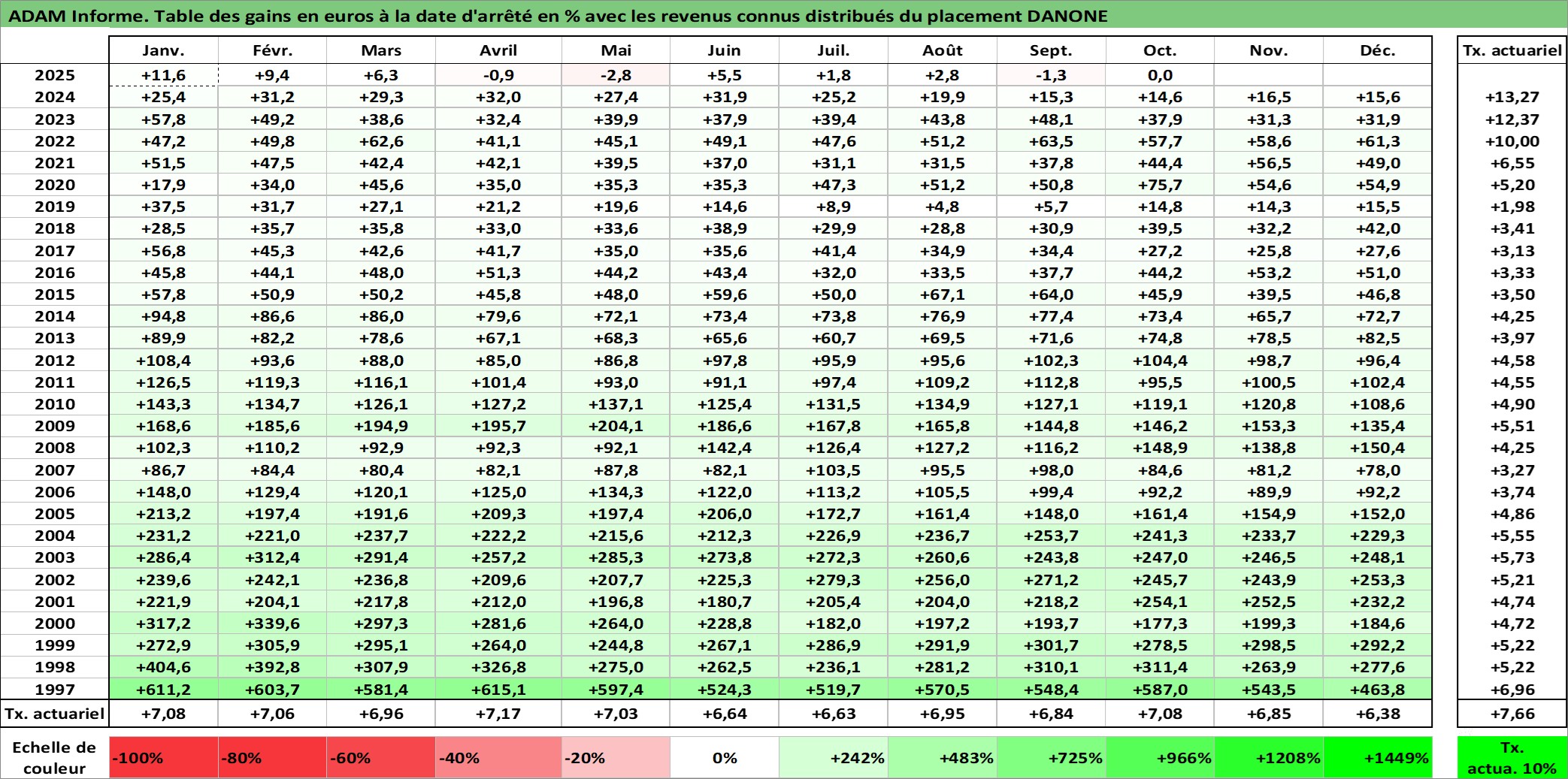
Task: Click the 1997 year row label
Action: [x=55, y=689]
